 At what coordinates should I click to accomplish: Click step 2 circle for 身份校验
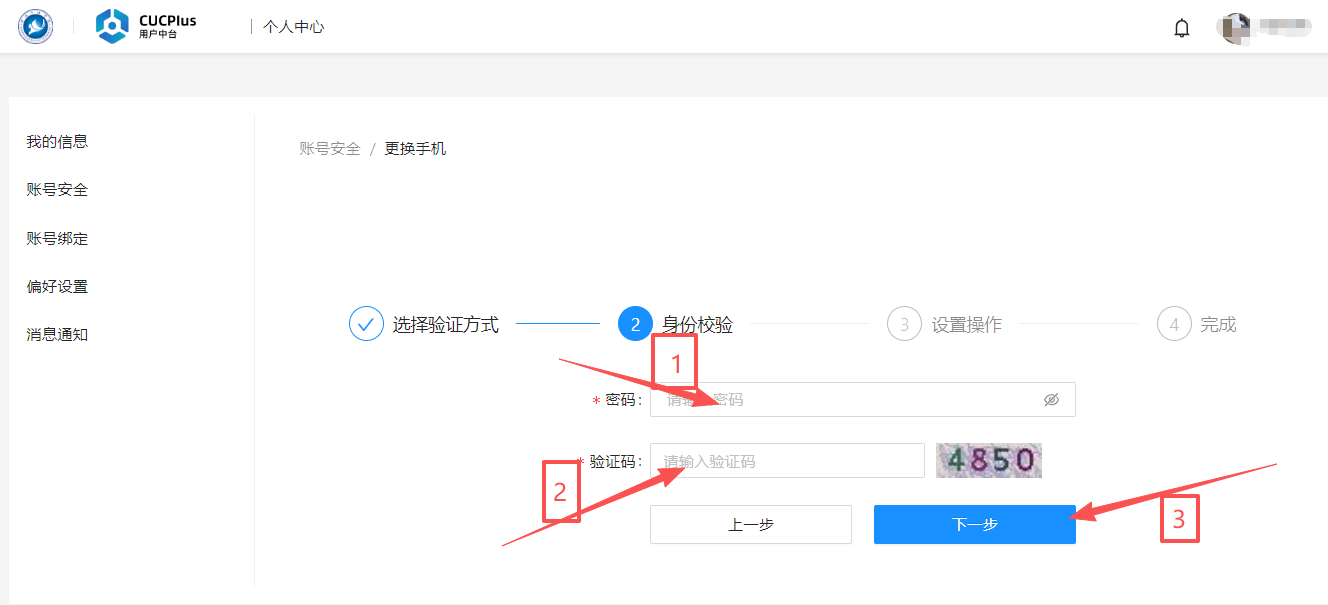pyautogui.click(x=635, y=324)
